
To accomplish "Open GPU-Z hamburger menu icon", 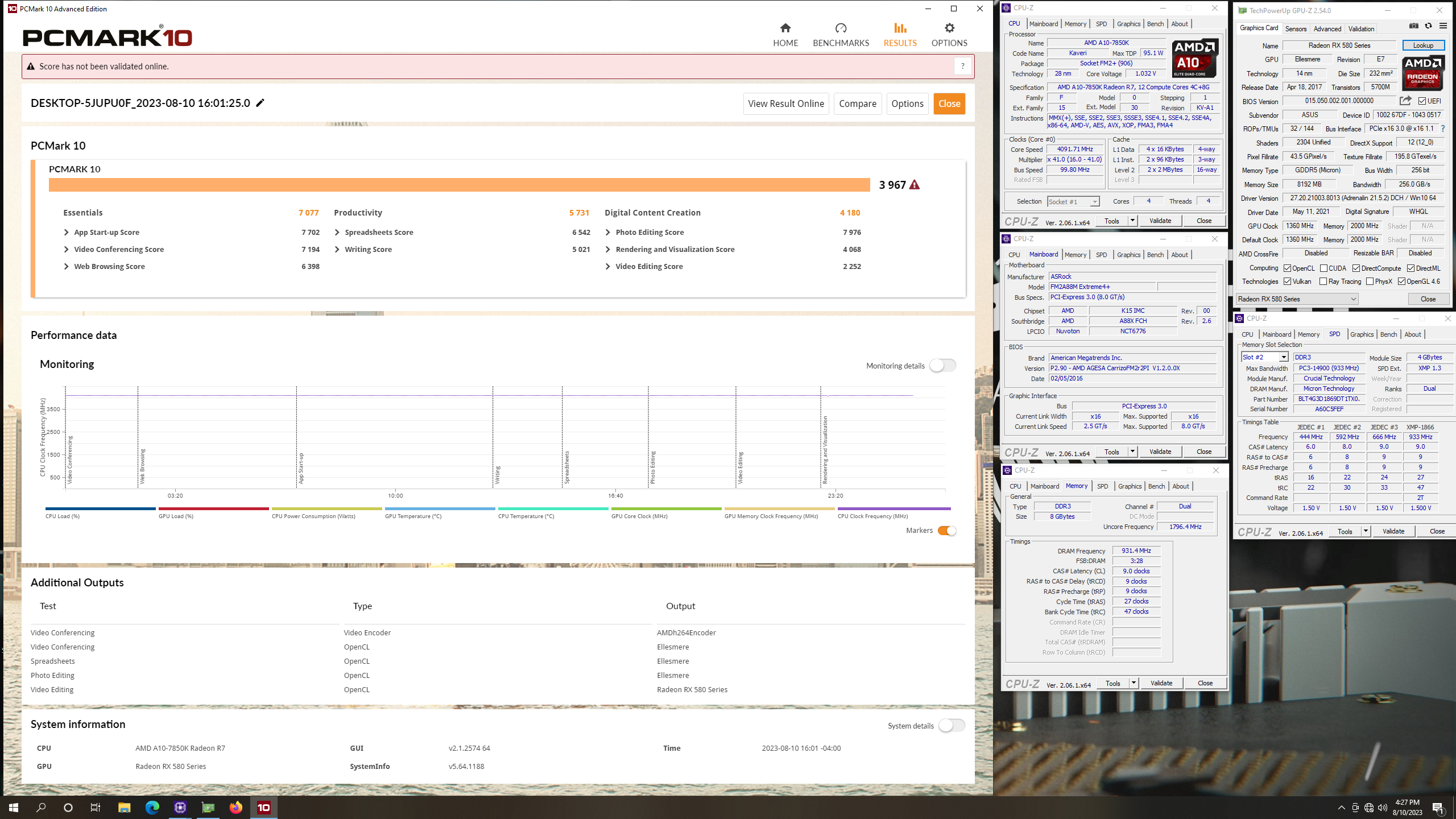I will click(x=1443, y=26).
